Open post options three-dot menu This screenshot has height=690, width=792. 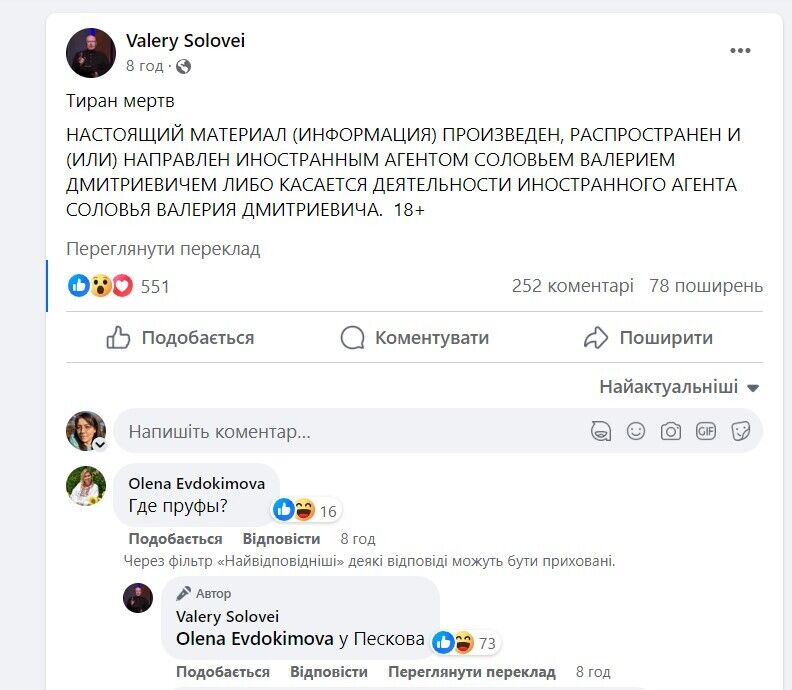[x=739, y=52]
